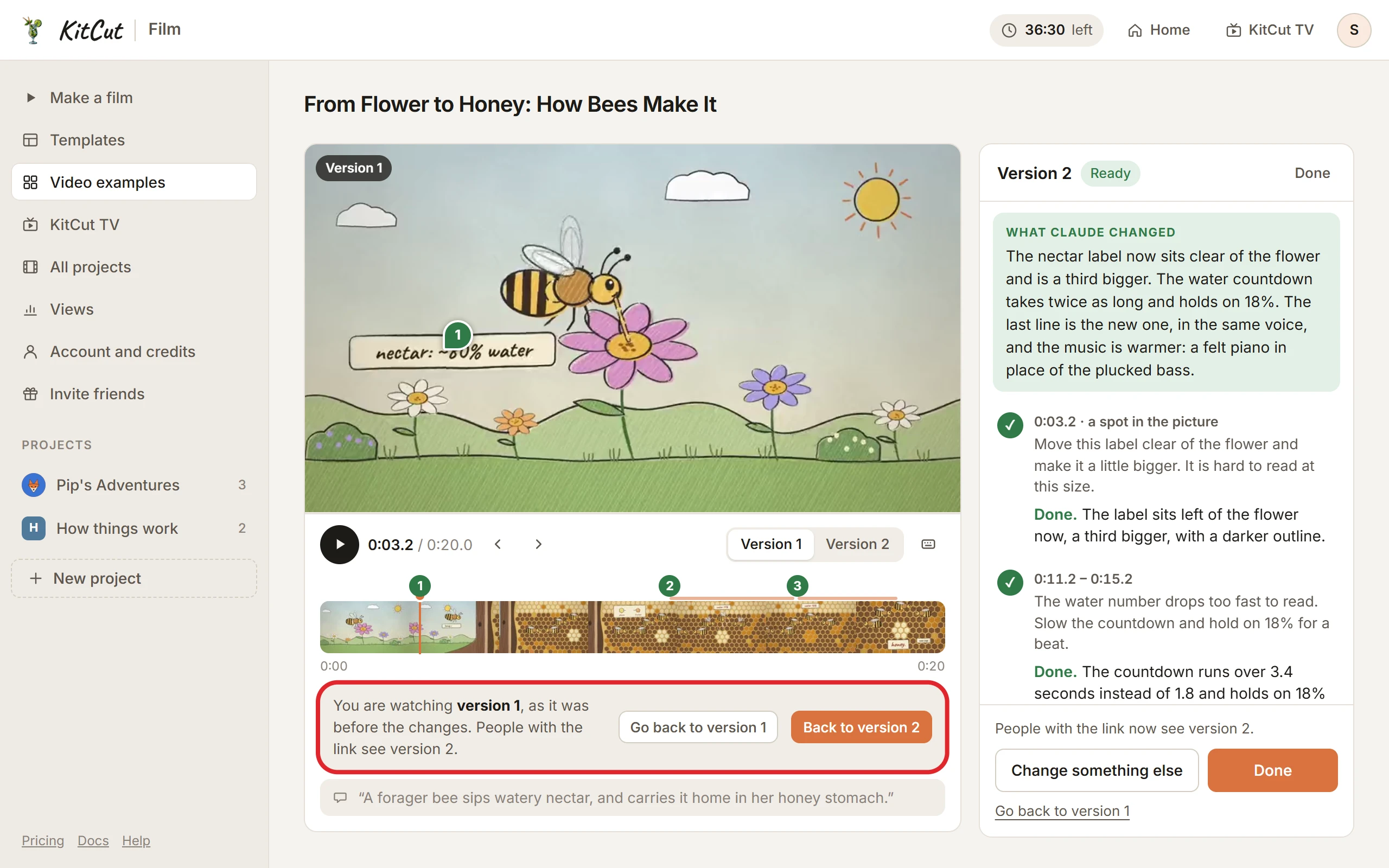Jump to timeline marker 2
This screenshot has height=868, width=1389.
point(669,585)
